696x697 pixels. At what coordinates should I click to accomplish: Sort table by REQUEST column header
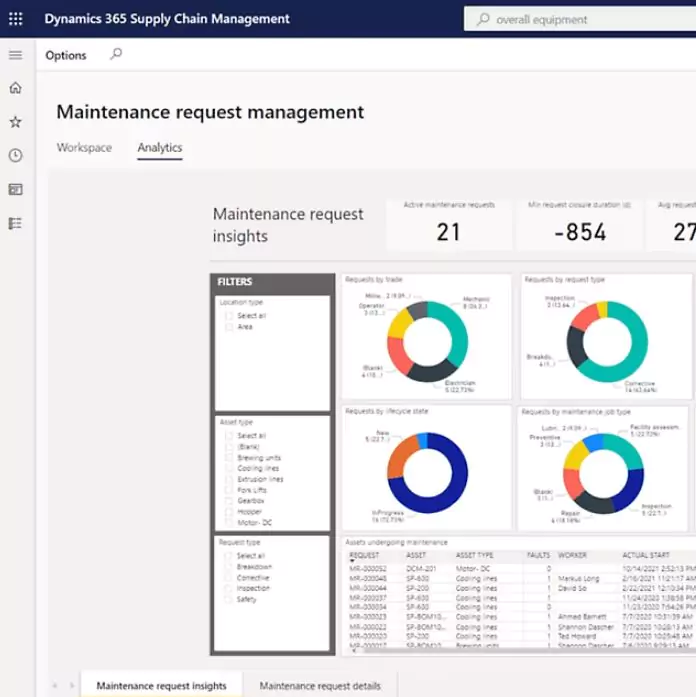[364, 555]
